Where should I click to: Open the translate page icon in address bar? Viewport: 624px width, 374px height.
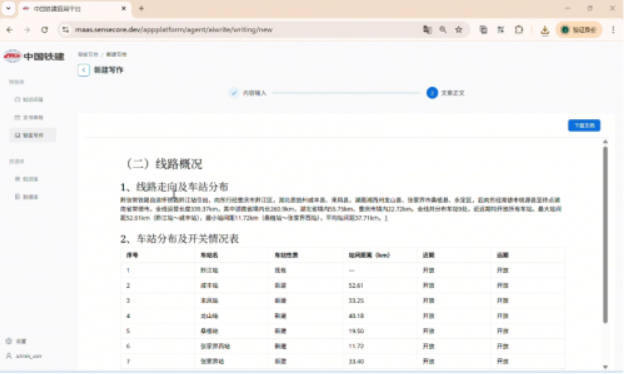[x=427, y=29]
